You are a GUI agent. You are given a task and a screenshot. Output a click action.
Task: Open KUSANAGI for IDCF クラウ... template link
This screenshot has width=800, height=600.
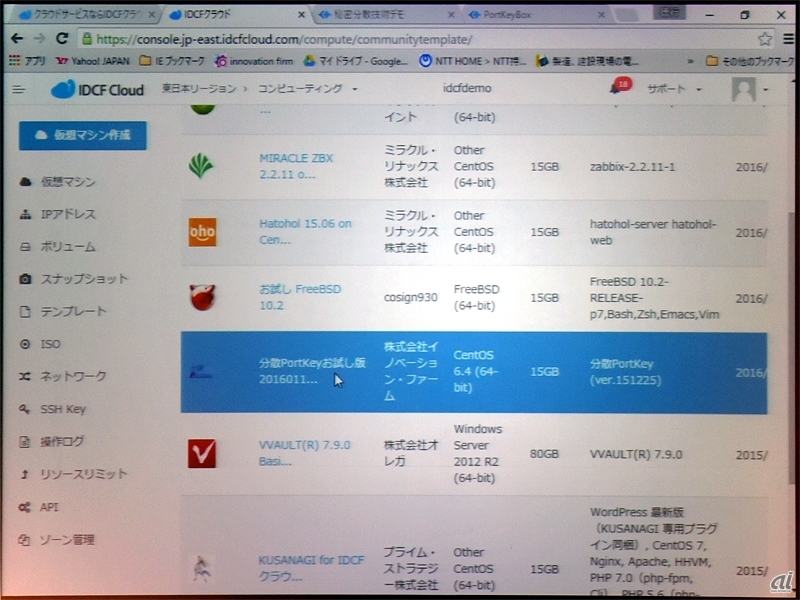coord(311,568)
